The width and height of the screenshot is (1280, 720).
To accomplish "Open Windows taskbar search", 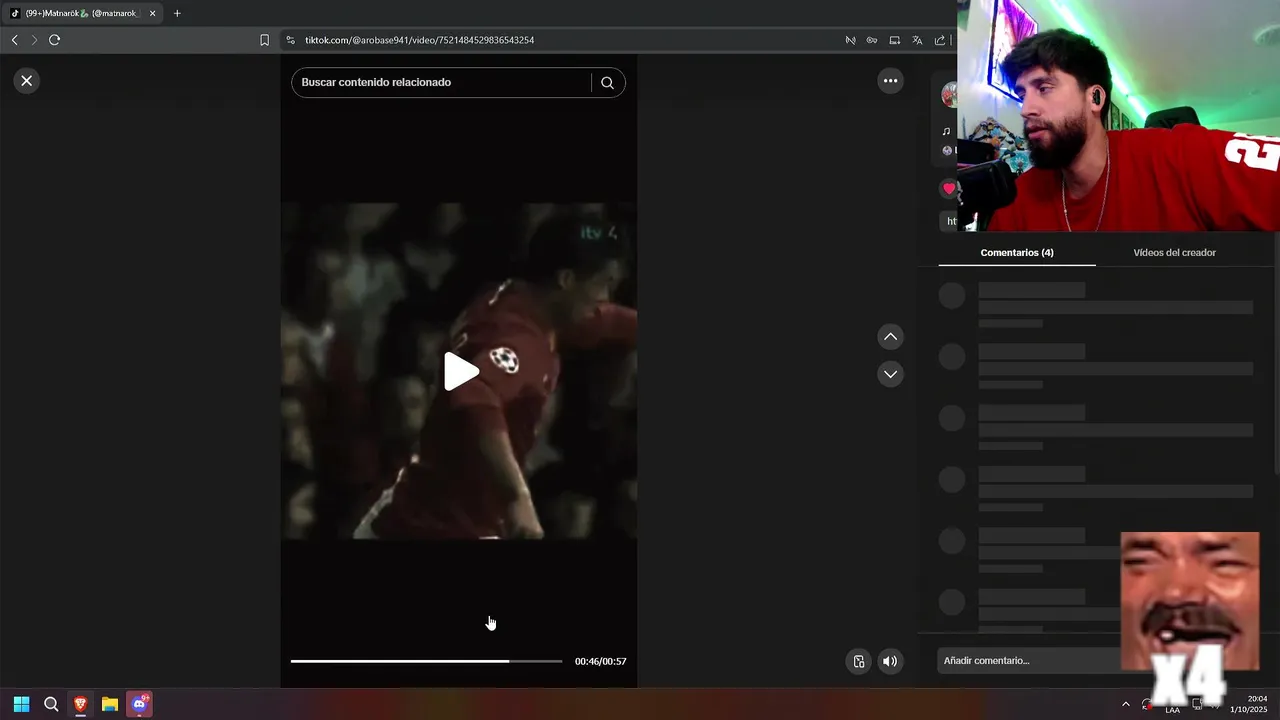I will pyautogui.click(x=51, y=704).
